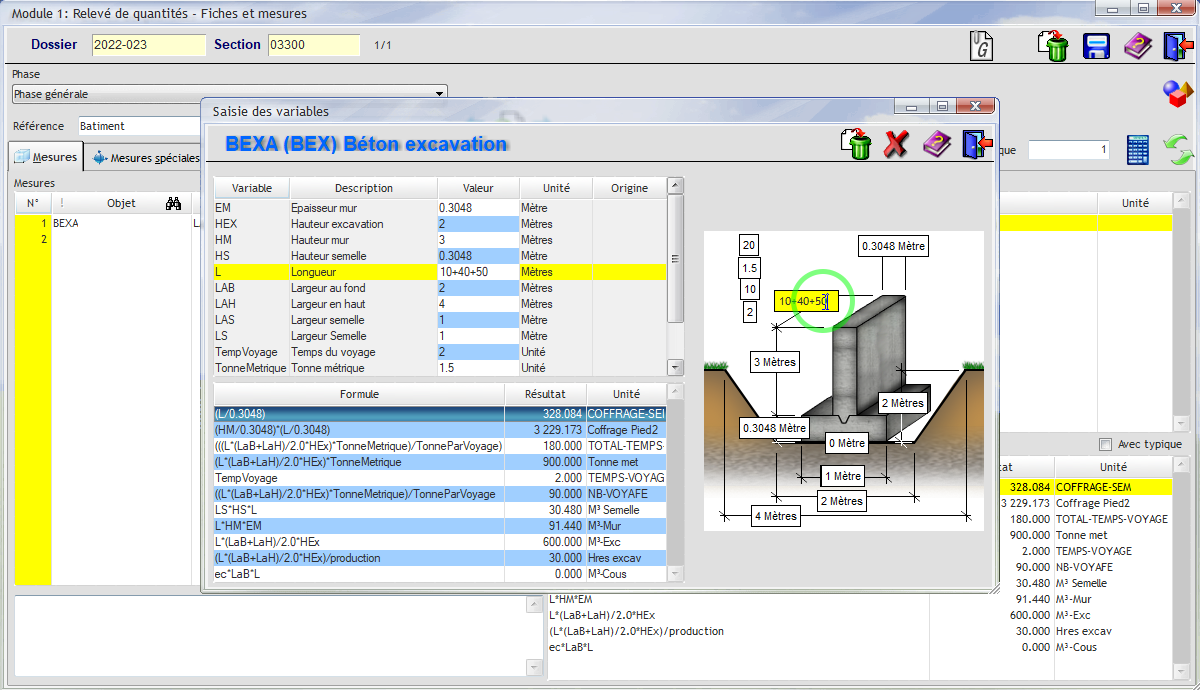Open the Phase générale dropdown
This screenshot has height=690, width=1200.
click(440, 94)
